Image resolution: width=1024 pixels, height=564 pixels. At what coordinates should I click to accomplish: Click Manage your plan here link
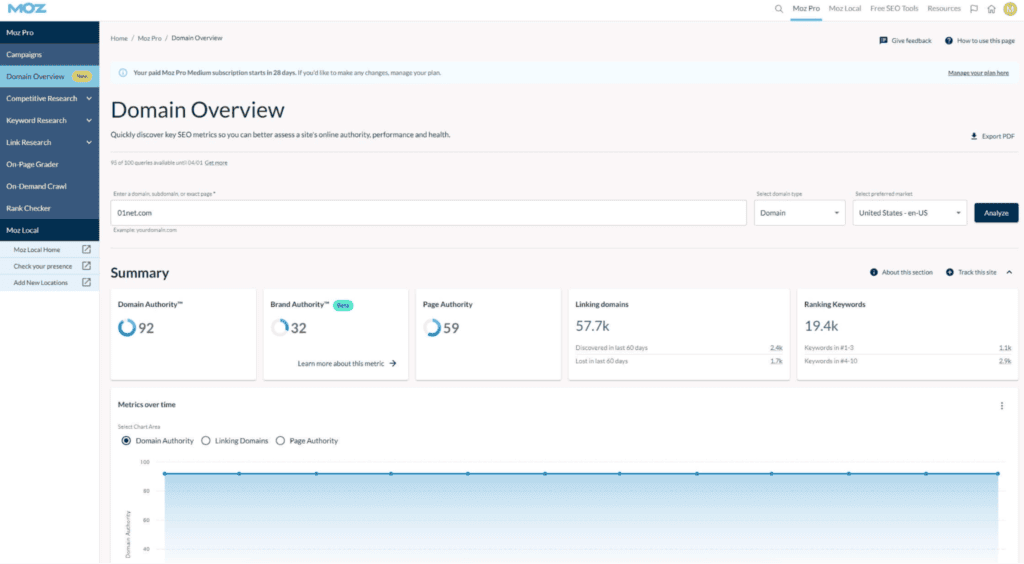point(978,73)
